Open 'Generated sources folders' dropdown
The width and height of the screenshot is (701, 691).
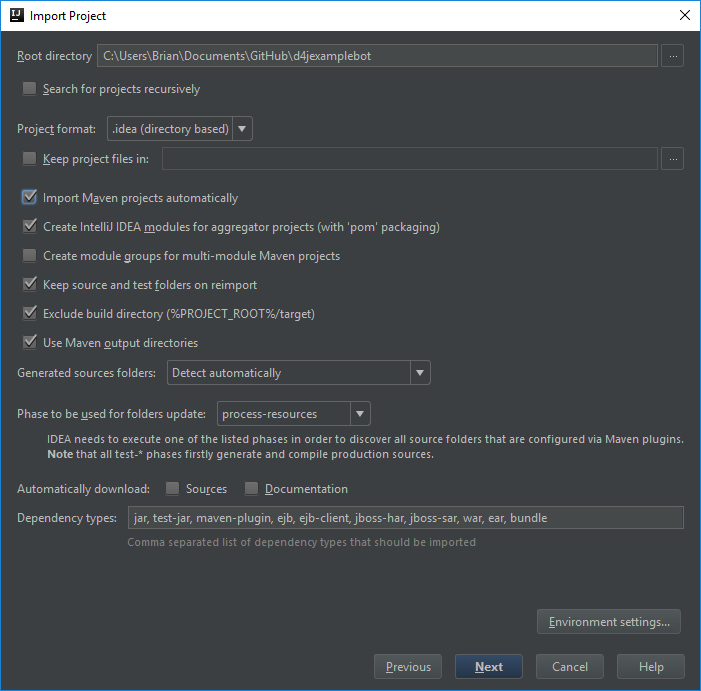(299, 373)
